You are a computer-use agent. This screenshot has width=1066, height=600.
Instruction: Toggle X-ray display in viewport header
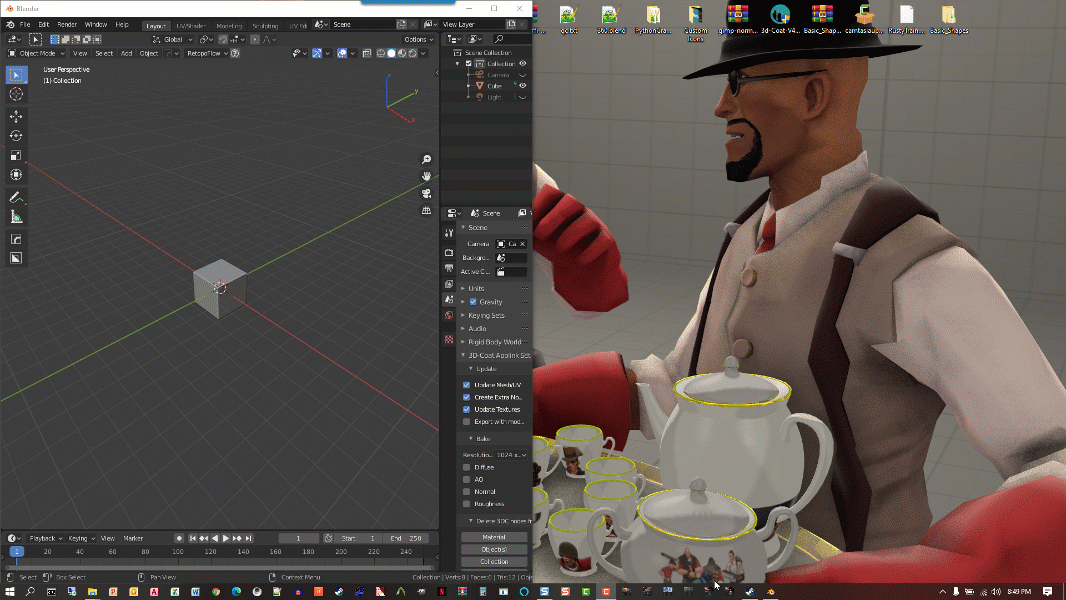point(367,53)
